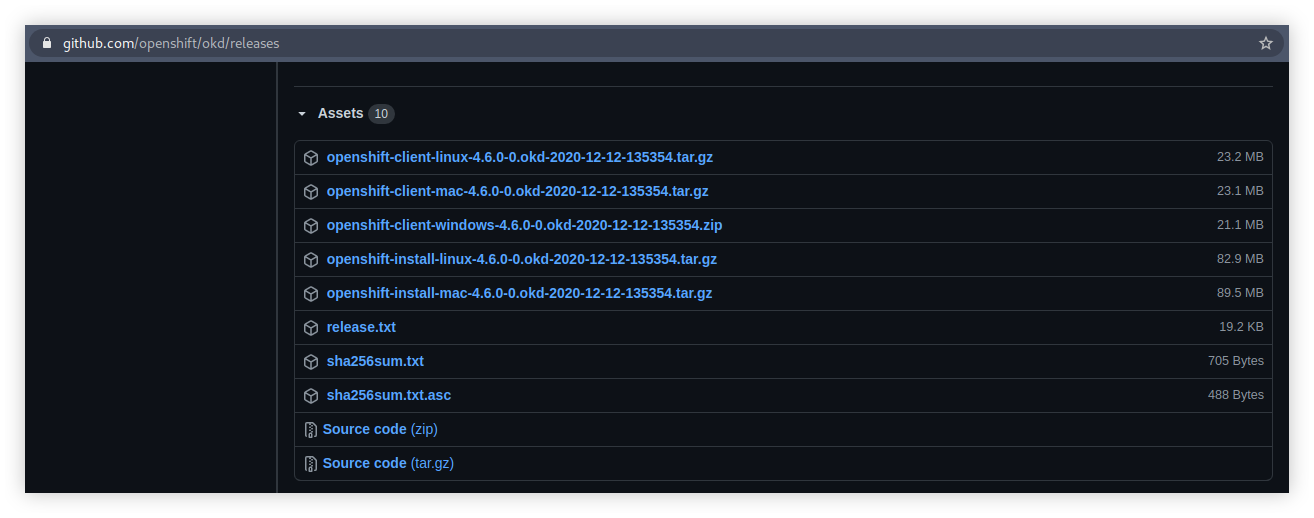Download Source code as zip

[379, 429]
